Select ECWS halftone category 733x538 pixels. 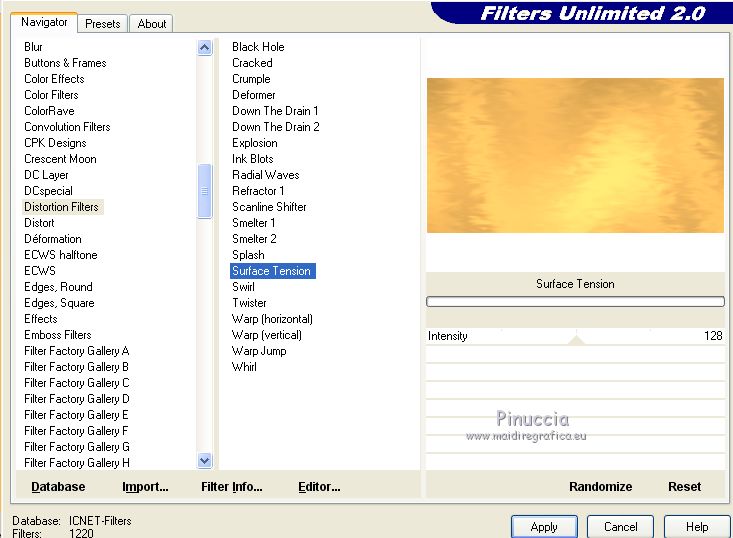61,255
